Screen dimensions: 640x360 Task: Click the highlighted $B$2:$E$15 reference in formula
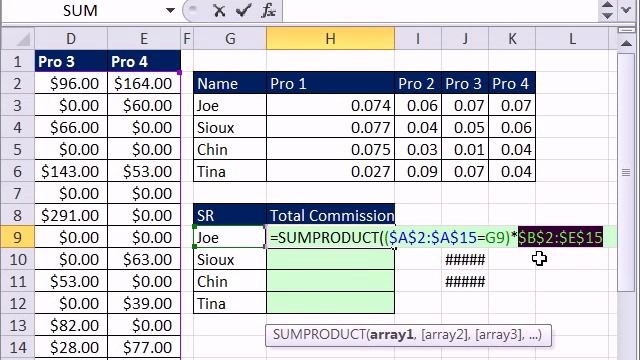560,237
